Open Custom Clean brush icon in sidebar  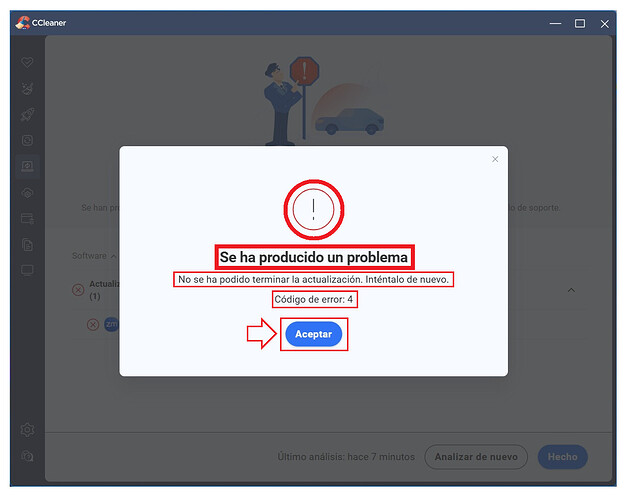point(27,88)
